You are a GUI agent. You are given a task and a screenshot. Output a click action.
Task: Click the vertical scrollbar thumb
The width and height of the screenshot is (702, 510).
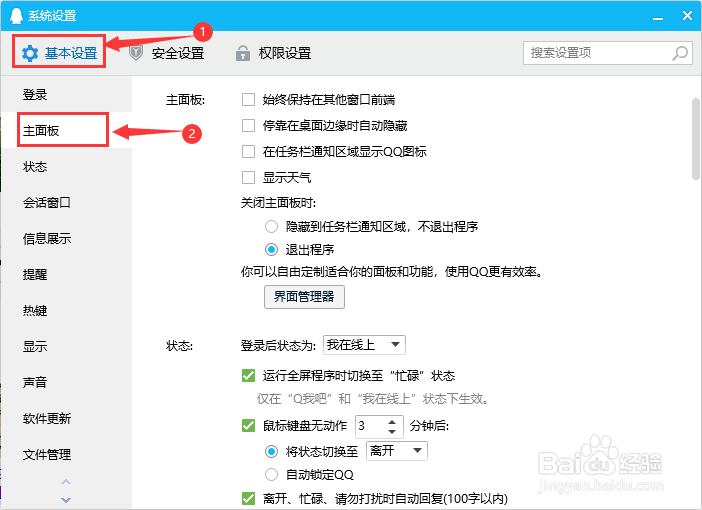click(x=696, y=139)
